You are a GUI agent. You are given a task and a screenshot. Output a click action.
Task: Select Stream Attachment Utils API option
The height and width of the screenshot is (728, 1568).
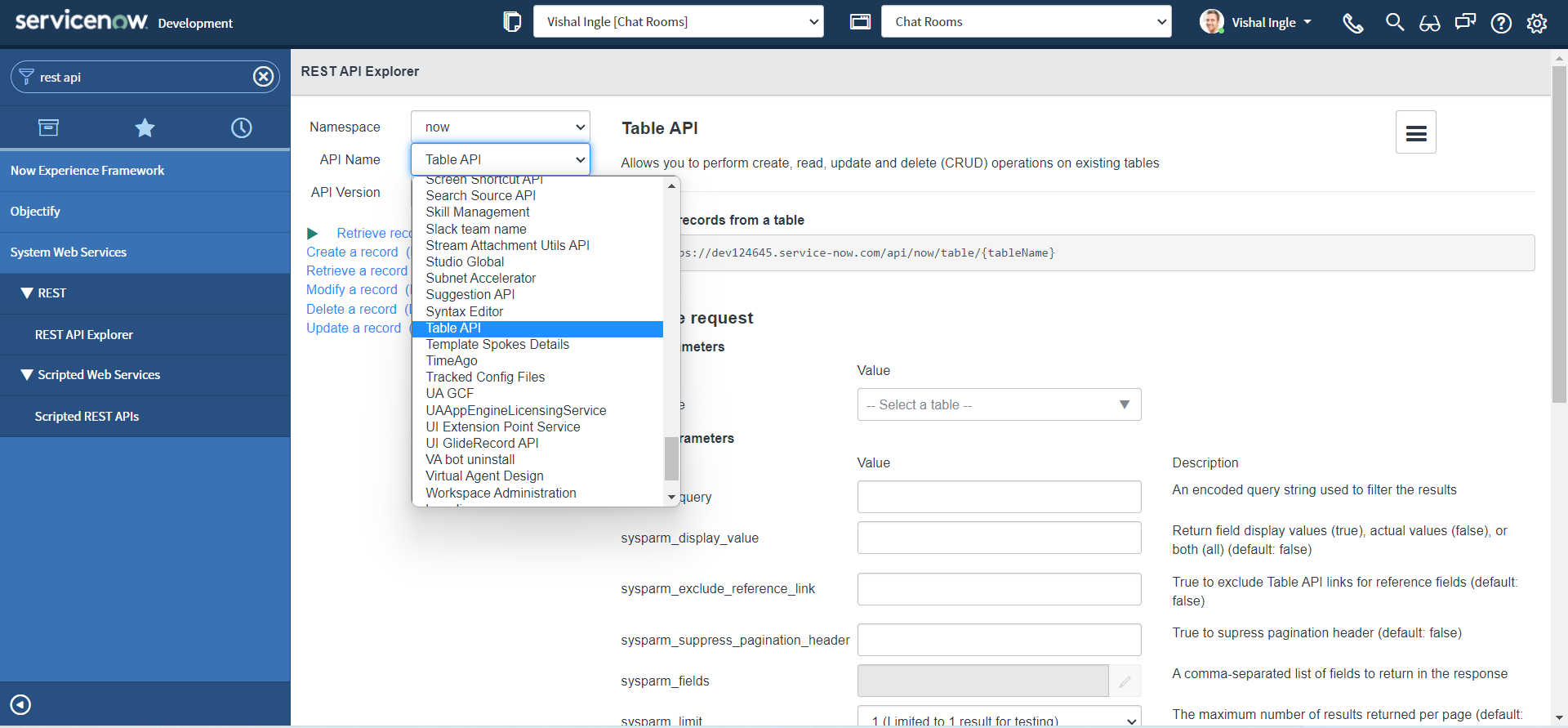537,245
